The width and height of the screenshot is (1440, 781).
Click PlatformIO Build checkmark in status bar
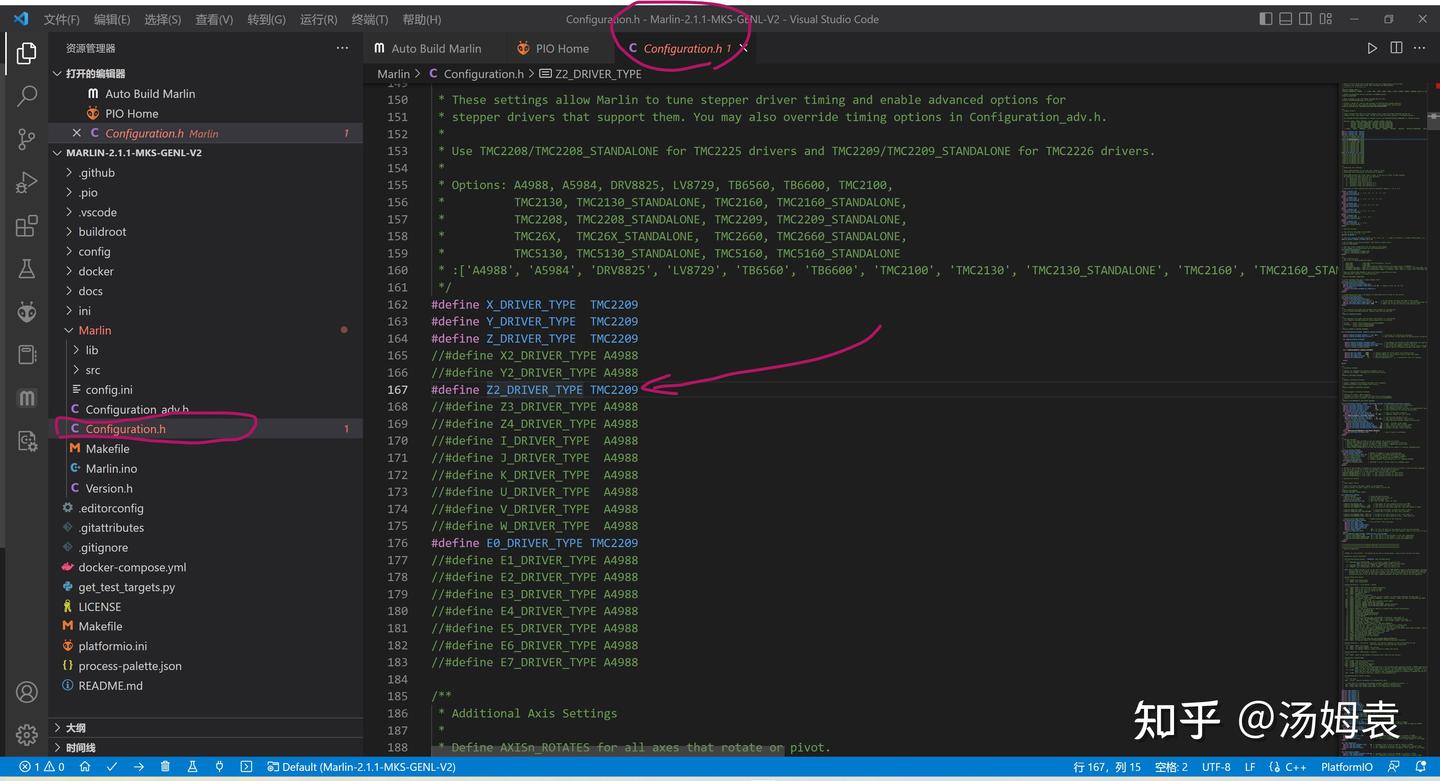(x=112, y=767)
